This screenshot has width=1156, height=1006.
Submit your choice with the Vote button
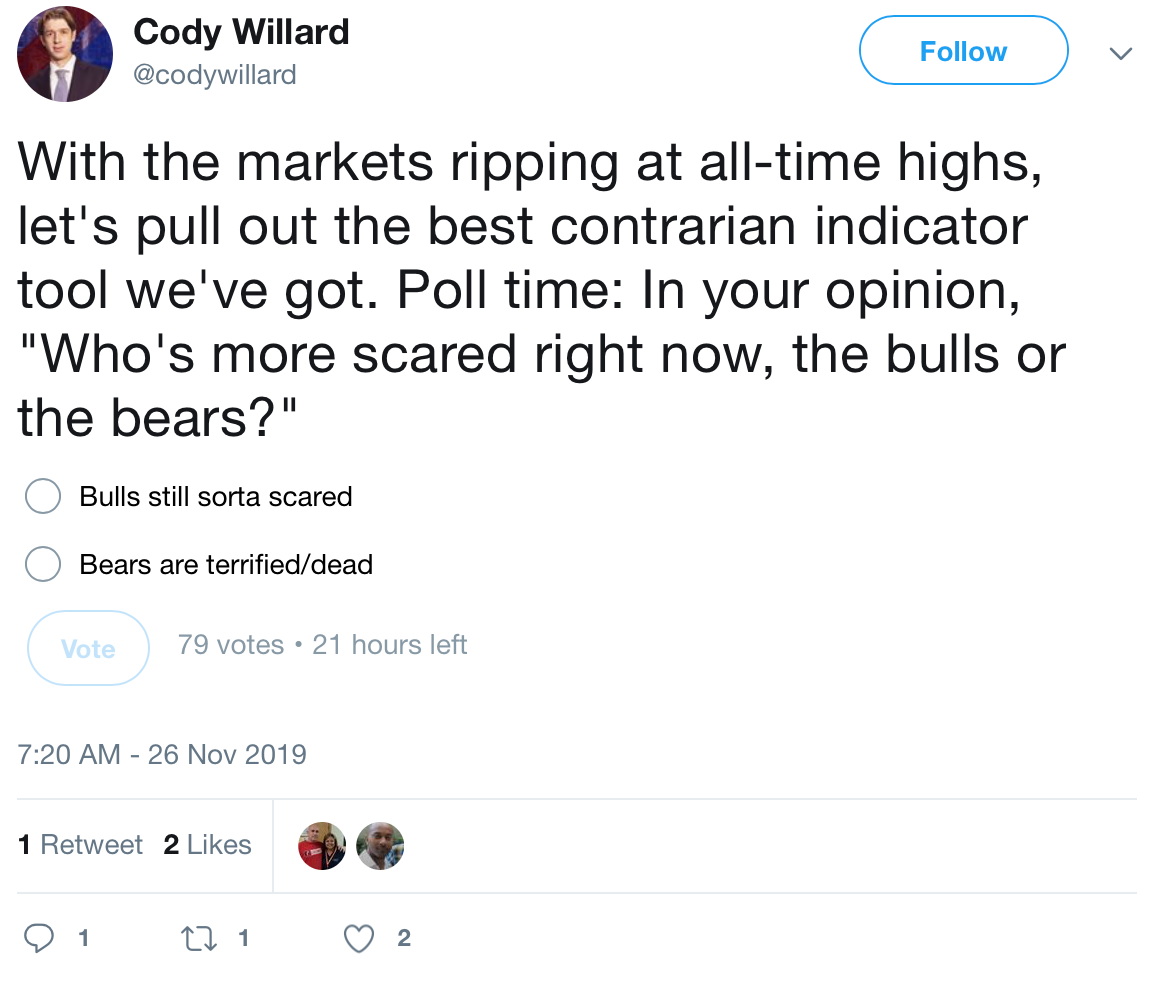pyautogui.click(x=88, y=648)
